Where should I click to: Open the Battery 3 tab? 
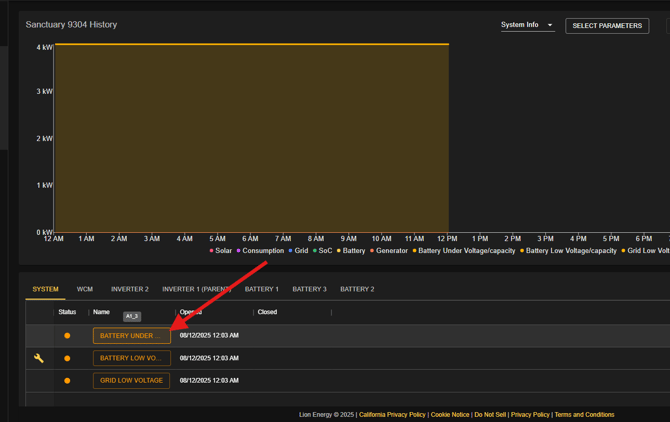coord(309,289)
